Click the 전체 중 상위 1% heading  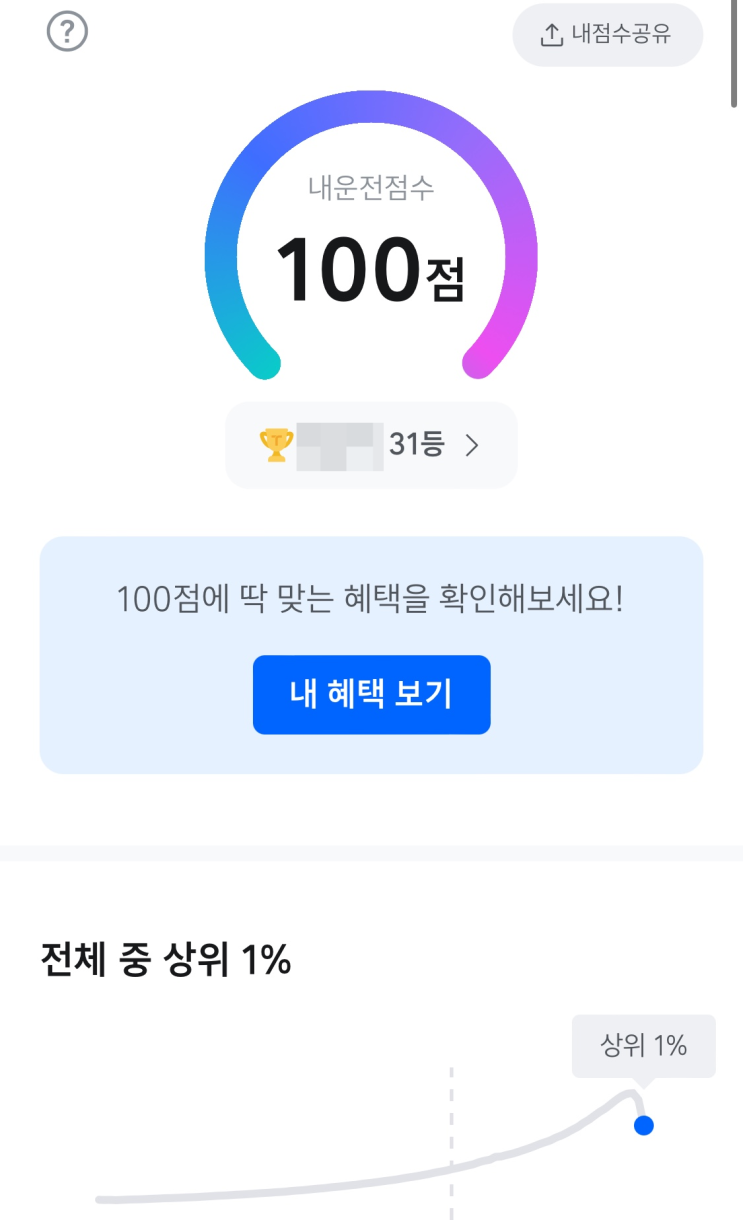[166, 960]
